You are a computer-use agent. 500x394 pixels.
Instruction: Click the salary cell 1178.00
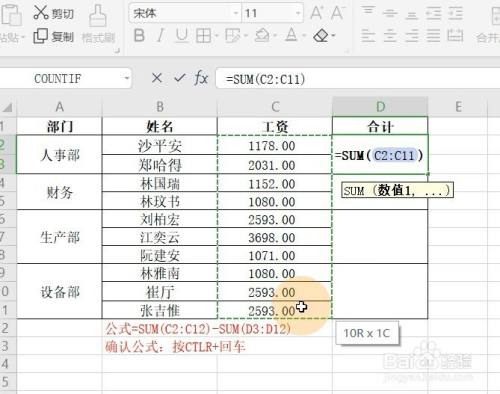pyautogui.click(x=275, y=145)
